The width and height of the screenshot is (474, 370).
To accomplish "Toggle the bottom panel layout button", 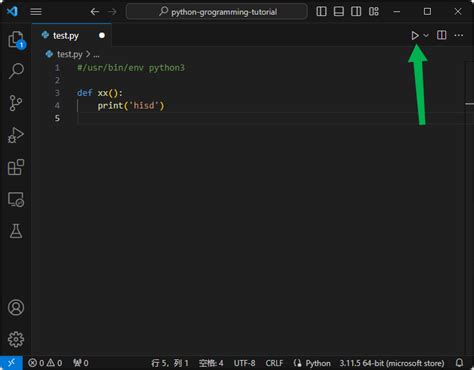I will pyautogui.click(x=339, y=12).
